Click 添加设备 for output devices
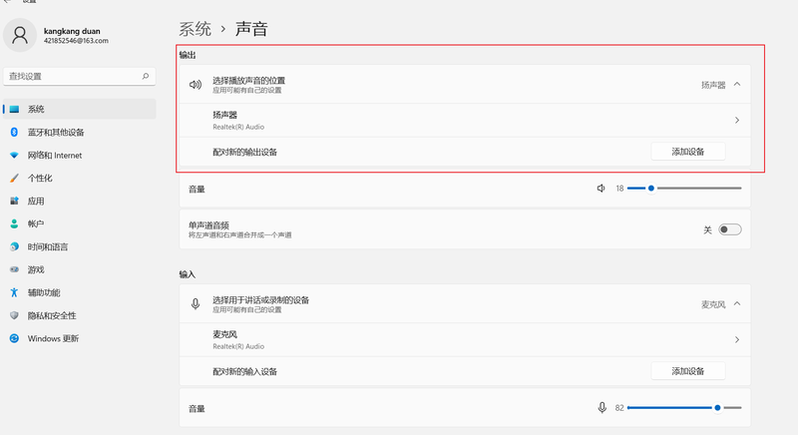Screen dimensions: 798x435 tap(688, 152)
